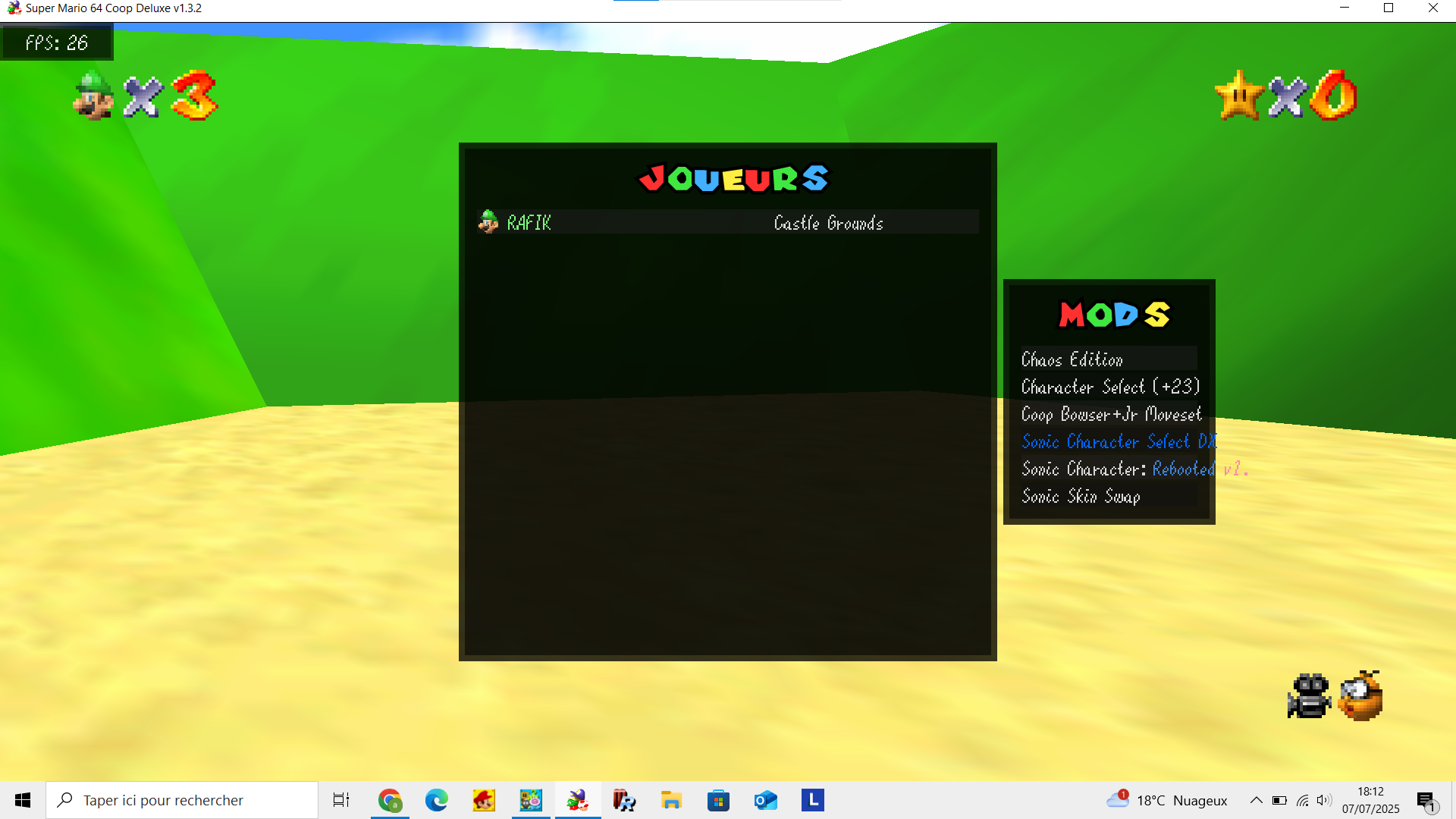Switch to Super Mario 64 Coop taskbar icon
This screenshot has width=1456, height=819.
[x=578, y=800]
